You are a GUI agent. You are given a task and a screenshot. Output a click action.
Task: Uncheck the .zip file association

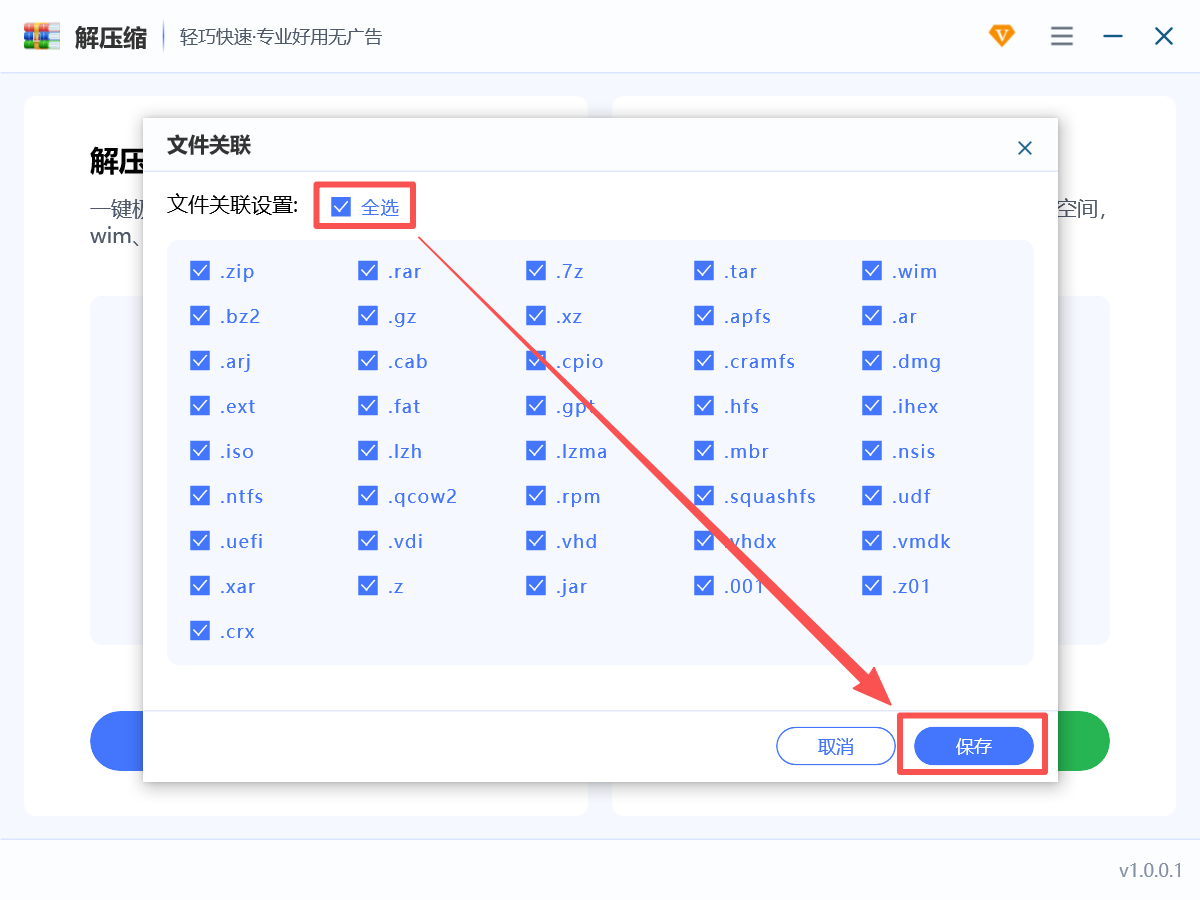(200, 271)
